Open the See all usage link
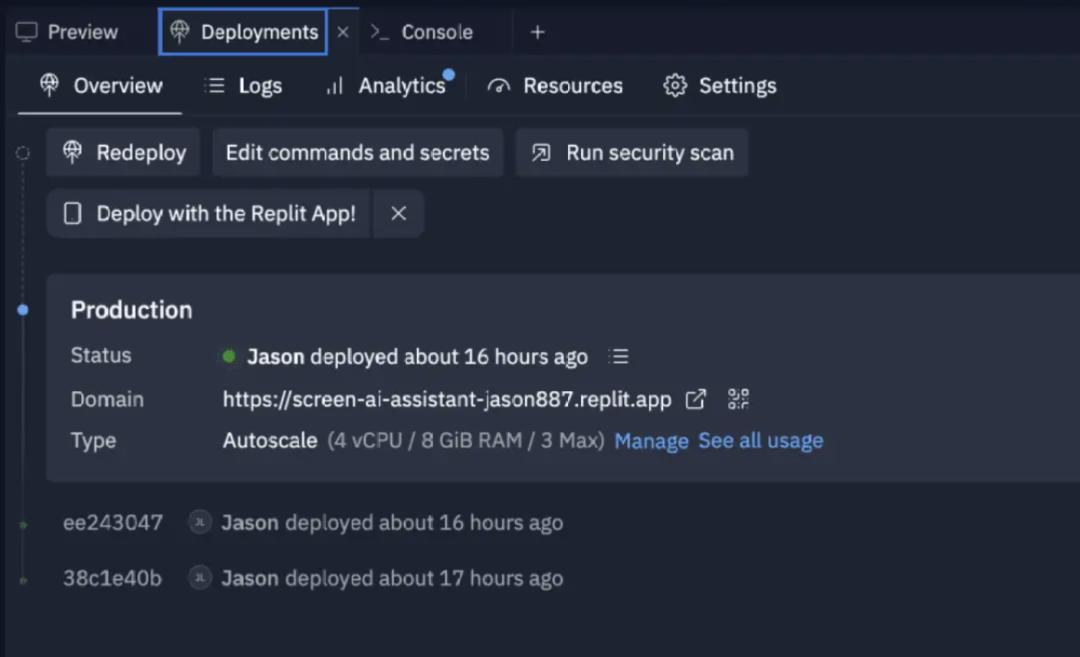 [760, 441]
